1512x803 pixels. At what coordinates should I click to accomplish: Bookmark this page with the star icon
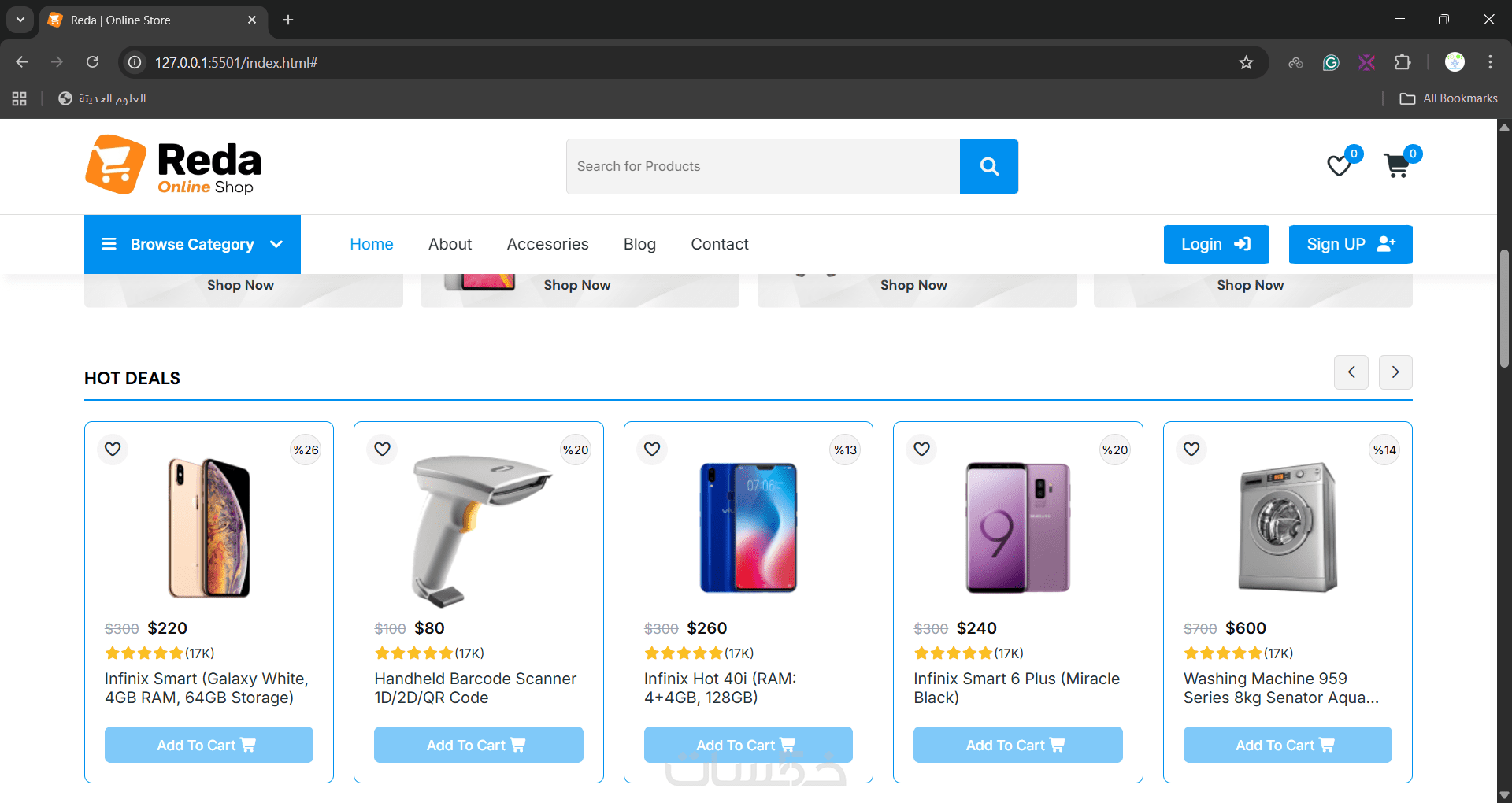[1246, 62]
